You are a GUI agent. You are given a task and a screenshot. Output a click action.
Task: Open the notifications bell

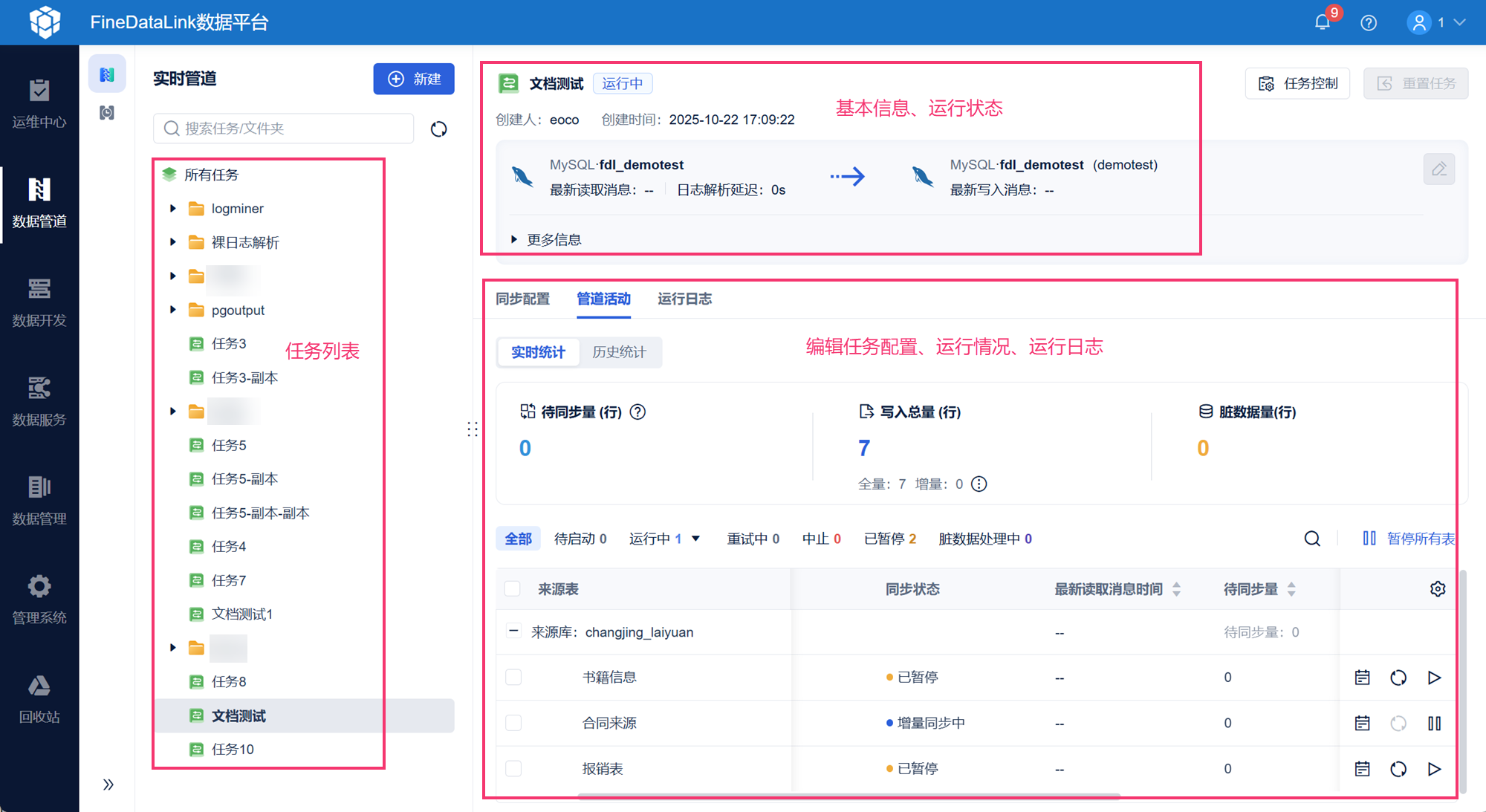(x=1323, y=22)
